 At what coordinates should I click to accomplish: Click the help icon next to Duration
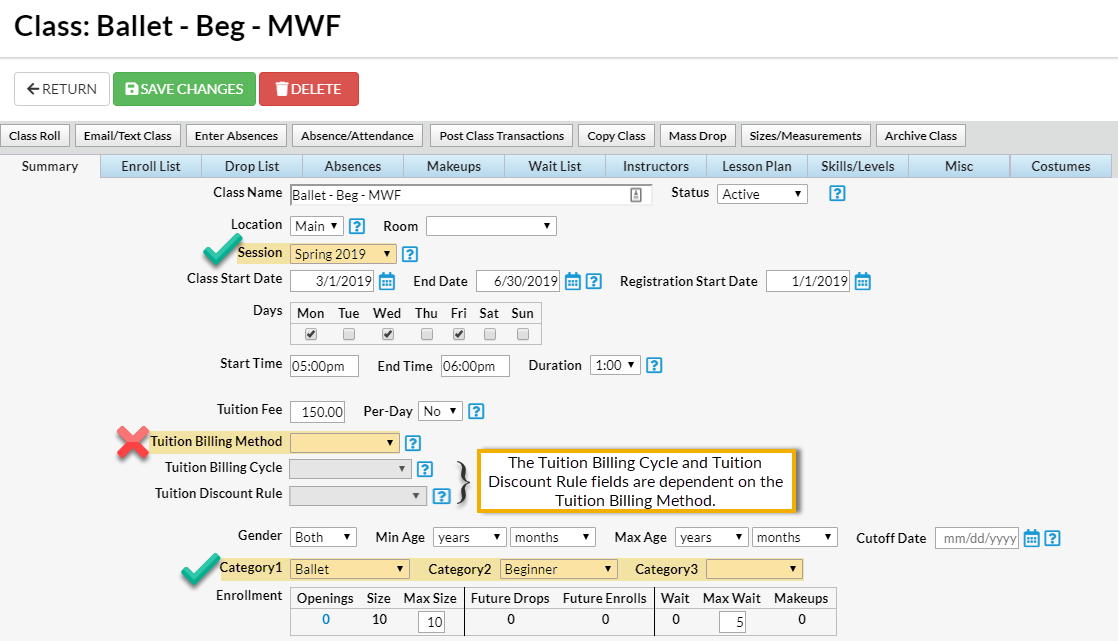tap(654, 365)
